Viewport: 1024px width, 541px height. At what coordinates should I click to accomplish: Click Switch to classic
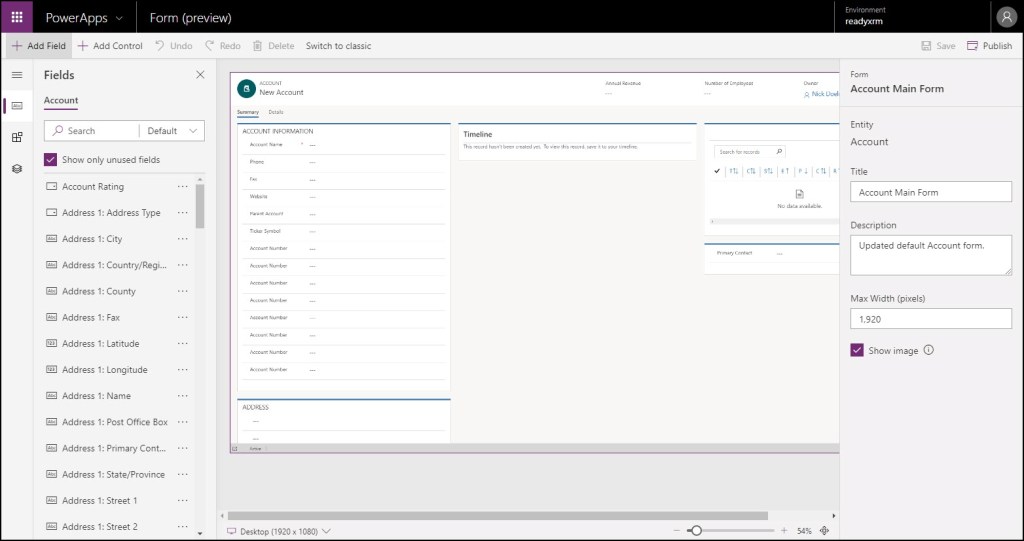click(x=338, y=46)
